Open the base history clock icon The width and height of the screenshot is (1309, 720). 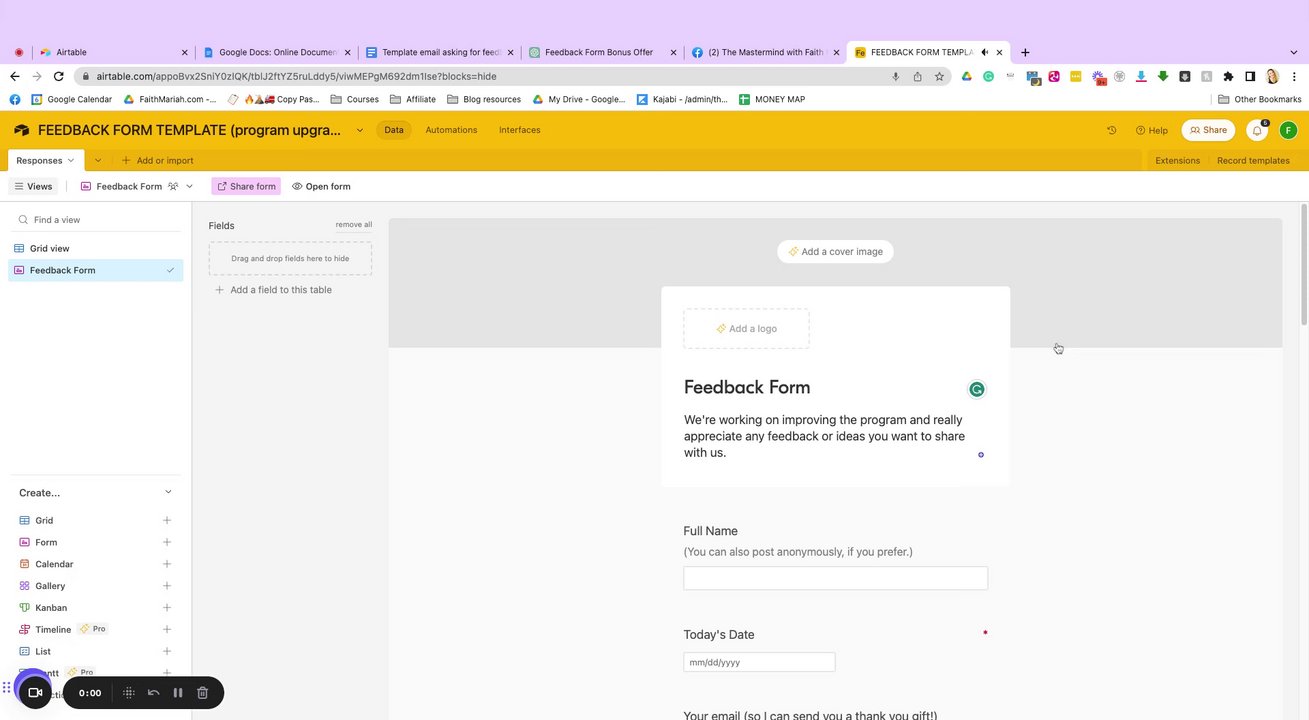(x=1111, y=130)
